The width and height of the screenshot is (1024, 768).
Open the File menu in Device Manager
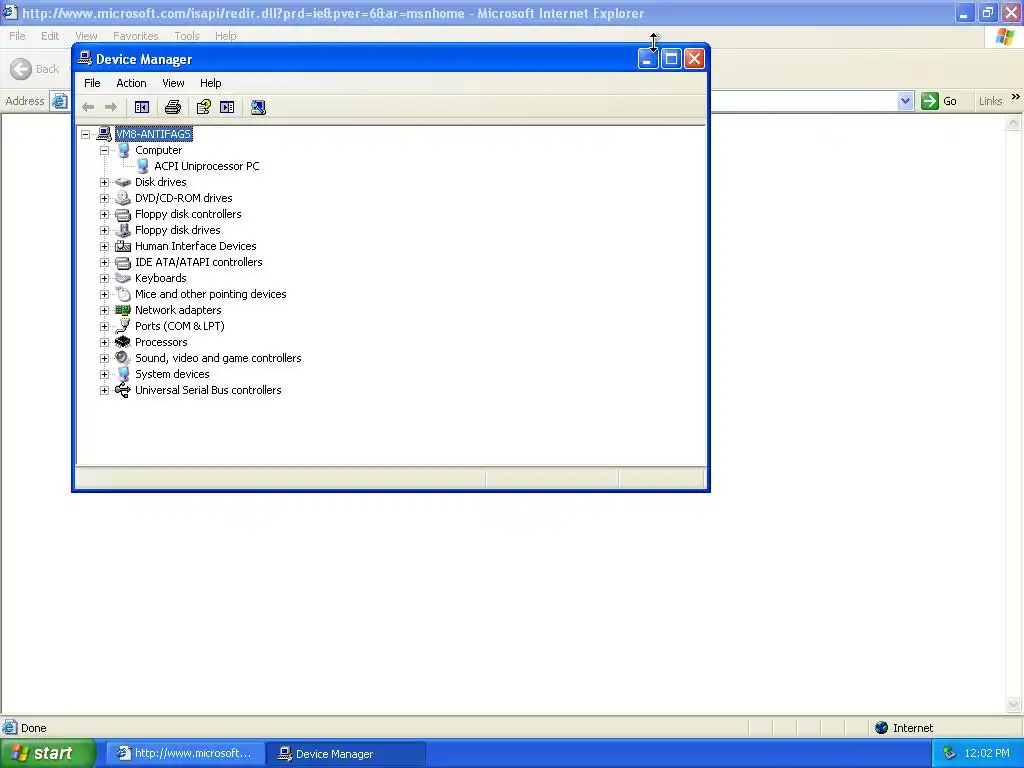click(x=92, y=83)
